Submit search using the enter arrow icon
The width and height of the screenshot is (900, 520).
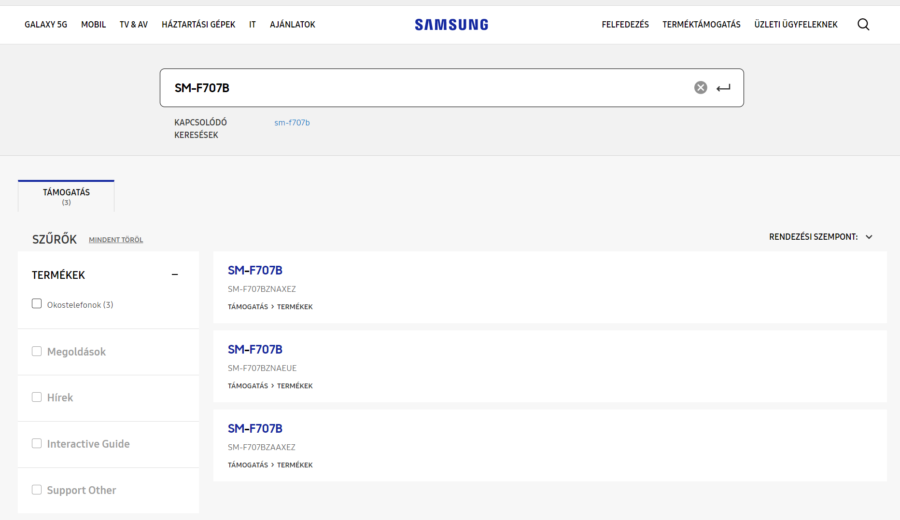(x=723, y=88)
